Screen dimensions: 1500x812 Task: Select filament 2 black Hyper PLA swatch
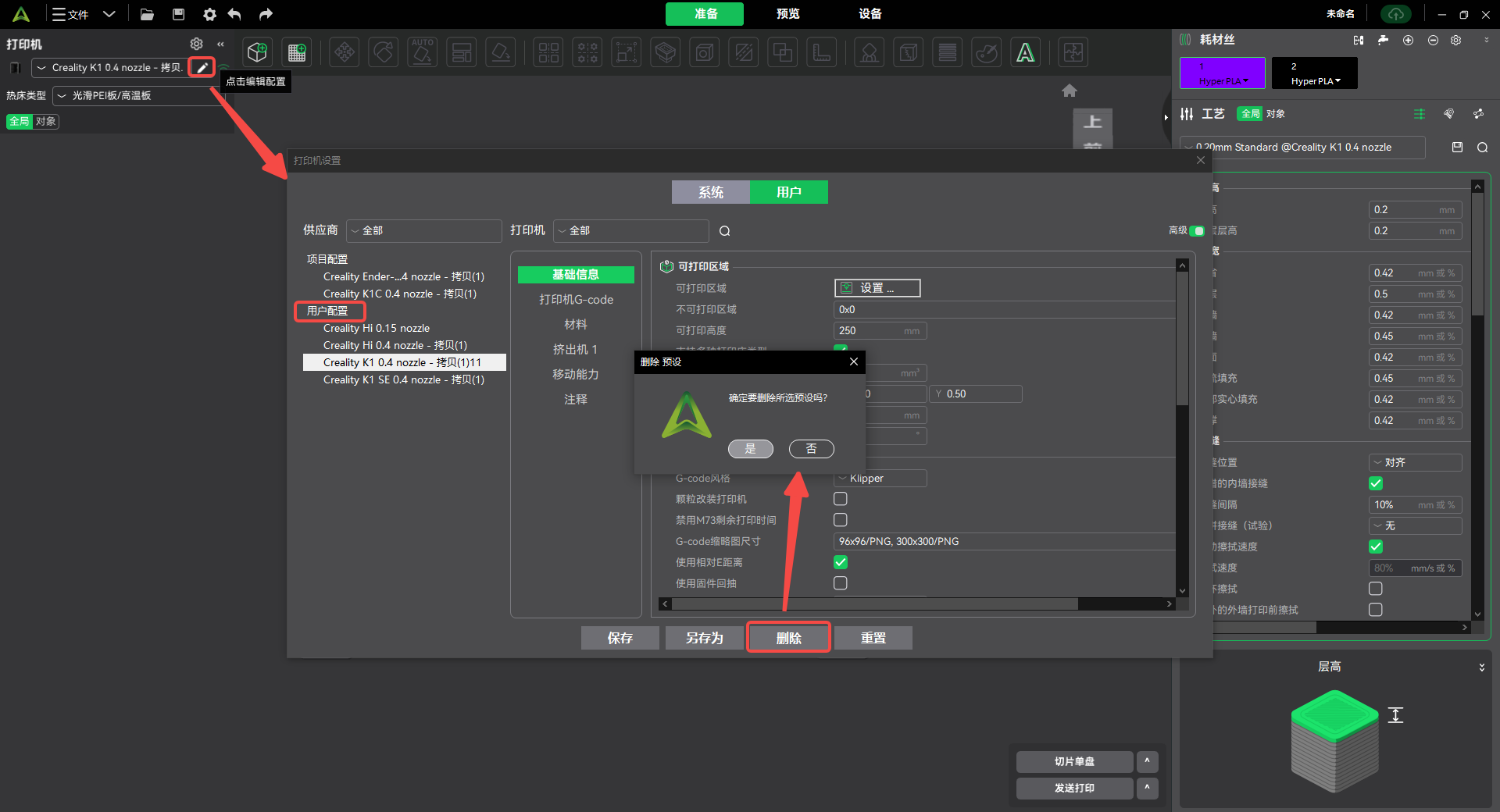pyautogui.click(x=1315, y=73)
